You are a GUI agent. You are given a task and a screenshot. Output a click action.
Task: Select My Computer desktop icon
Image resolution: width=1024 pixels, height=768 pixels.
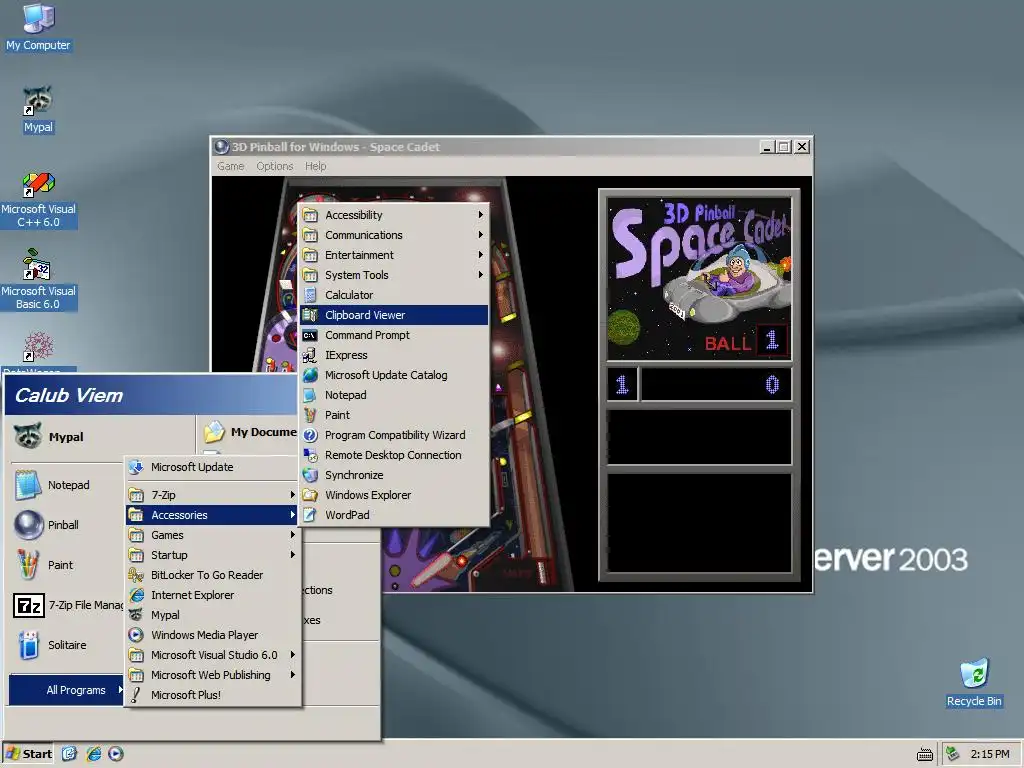click(x=38, y=27)
